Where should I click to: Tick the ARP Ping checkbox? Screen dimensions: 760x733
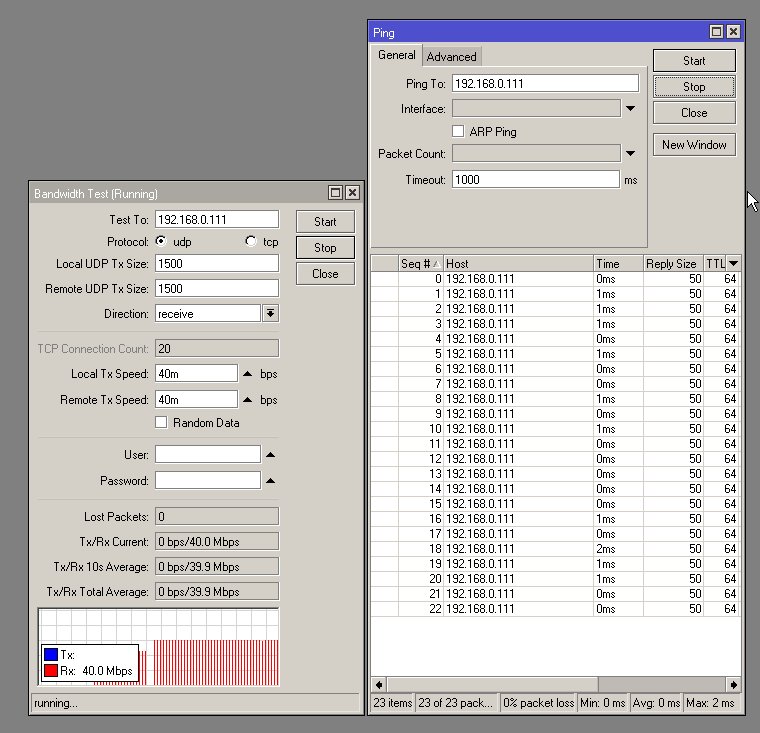(458, 131)
